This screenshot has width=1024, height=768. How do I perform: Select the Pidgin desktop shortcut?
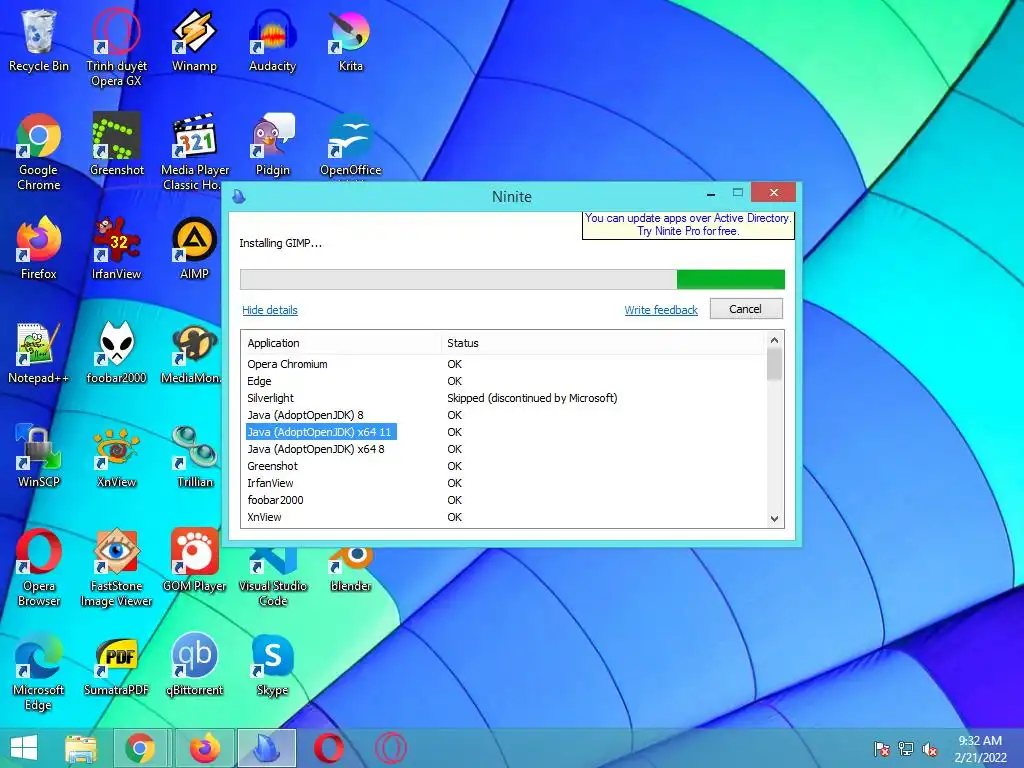tap(272, 144)
